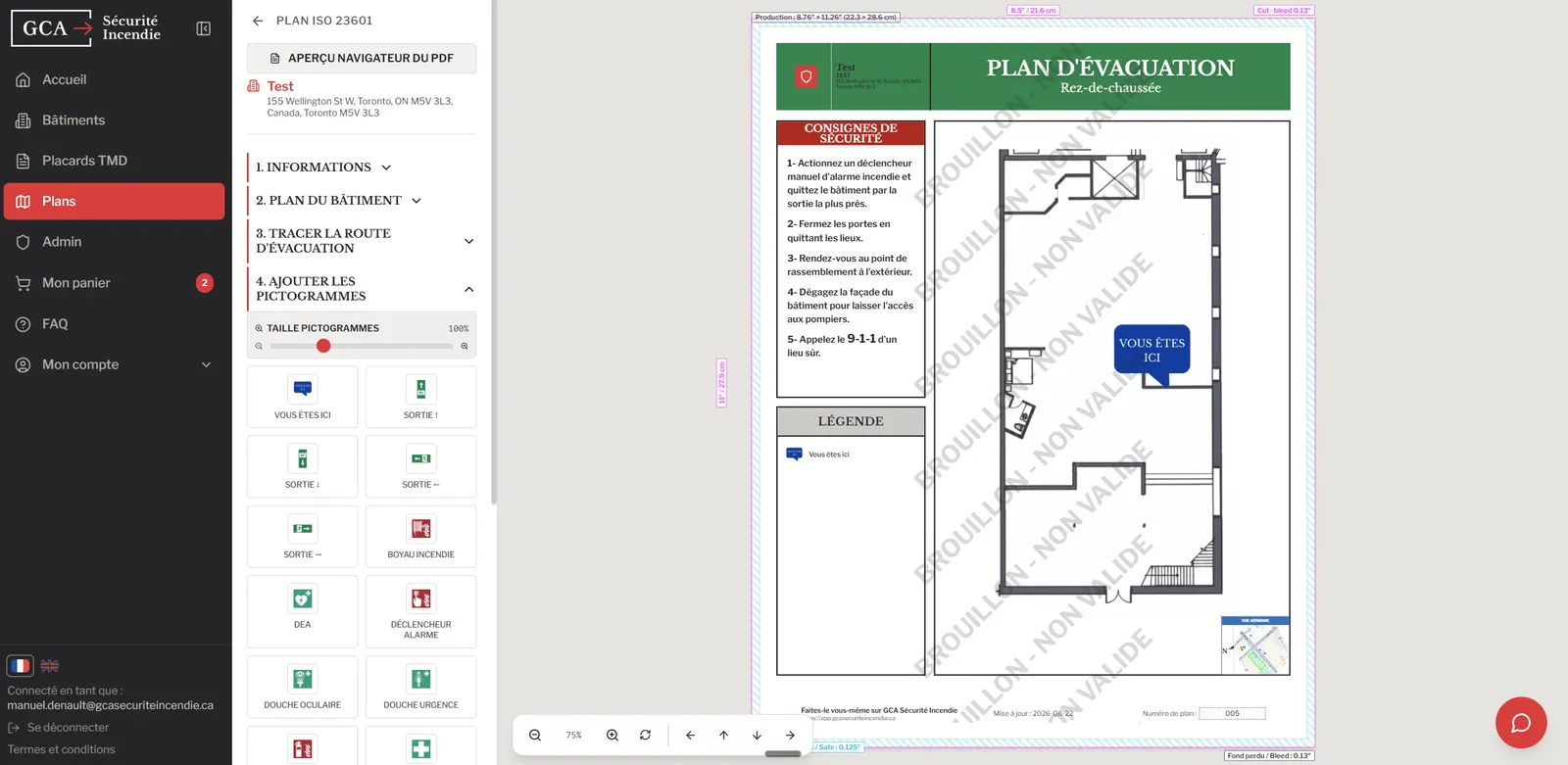Expand the Mon compte menu
Viewport: 1568px width, 765px height.
click(115, 364)
